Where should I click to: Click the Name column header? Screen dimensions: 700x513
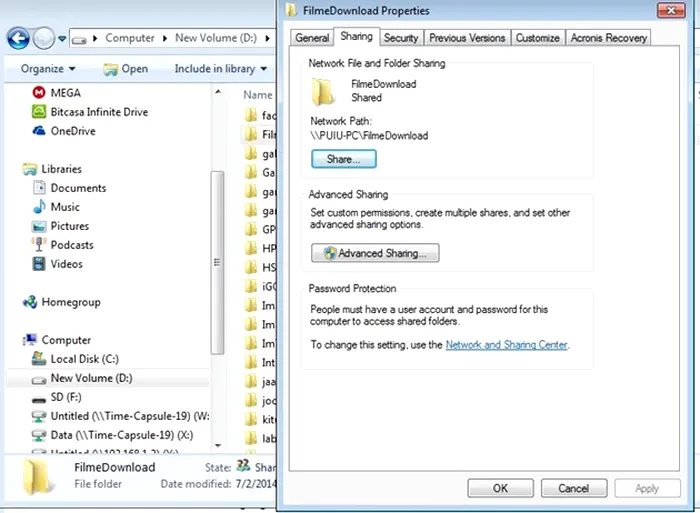pos(258,95)
